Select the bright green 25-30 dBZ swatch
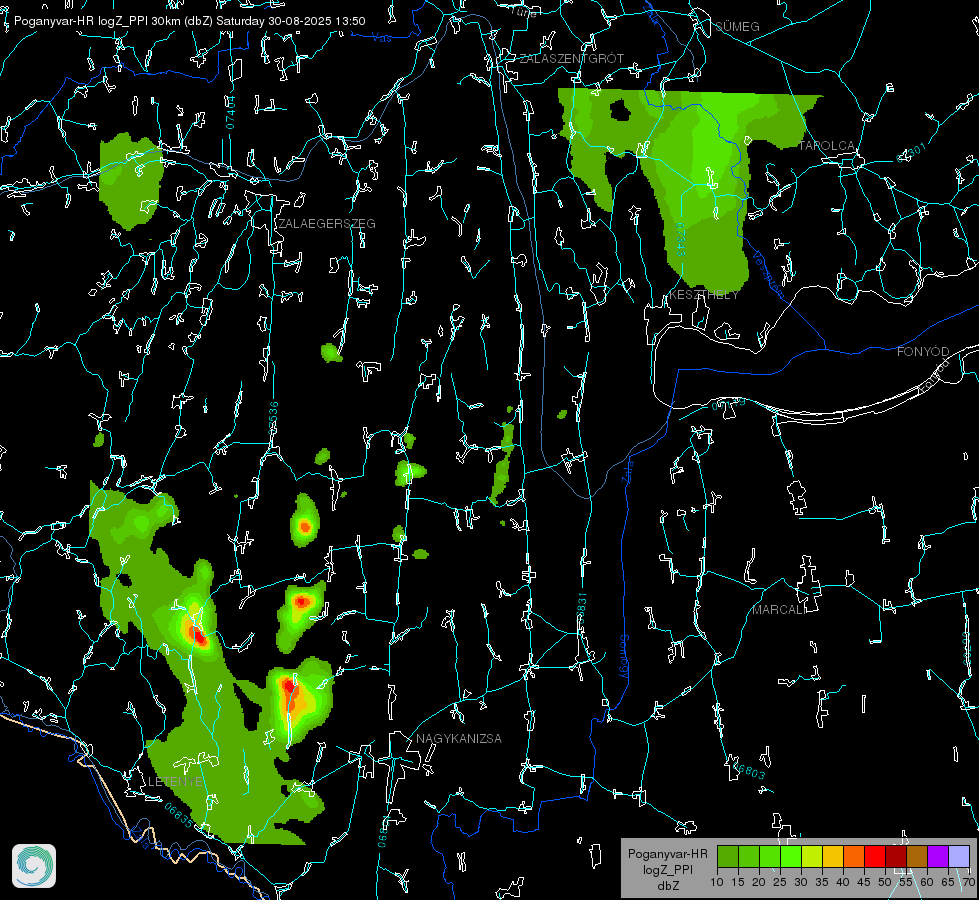 pyautogui.click(x=791, y=856)
